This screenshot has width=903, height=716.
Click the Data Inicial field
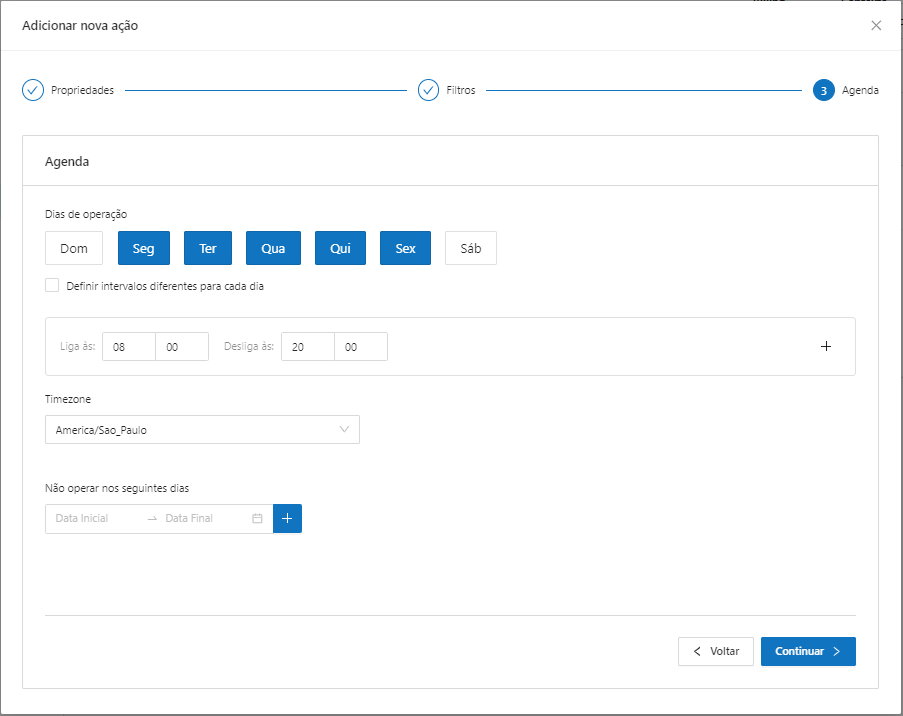[95, 518]
